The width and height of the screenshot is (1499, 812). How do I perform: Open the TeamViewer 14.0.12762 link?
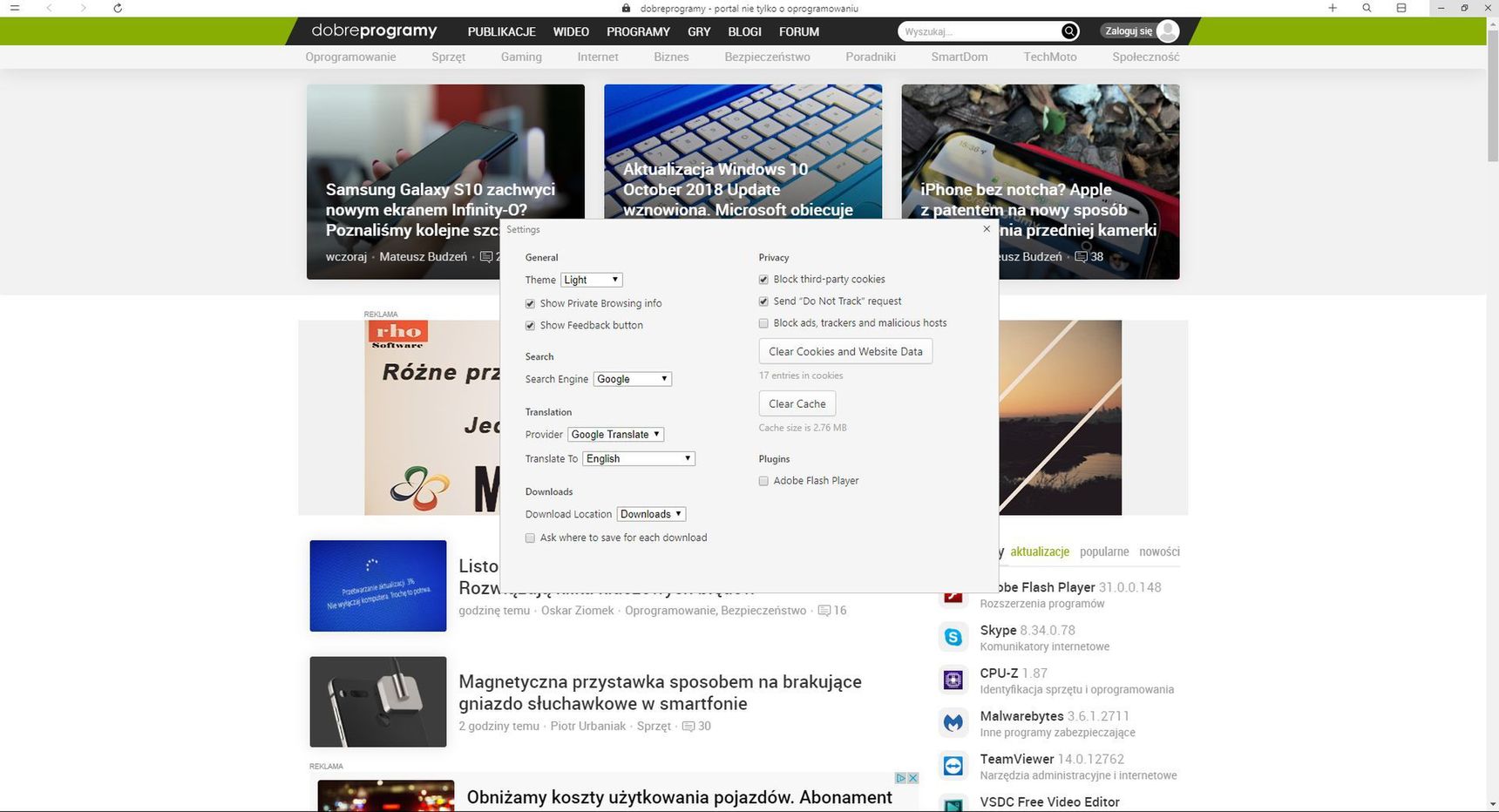tap(1052, 759)
